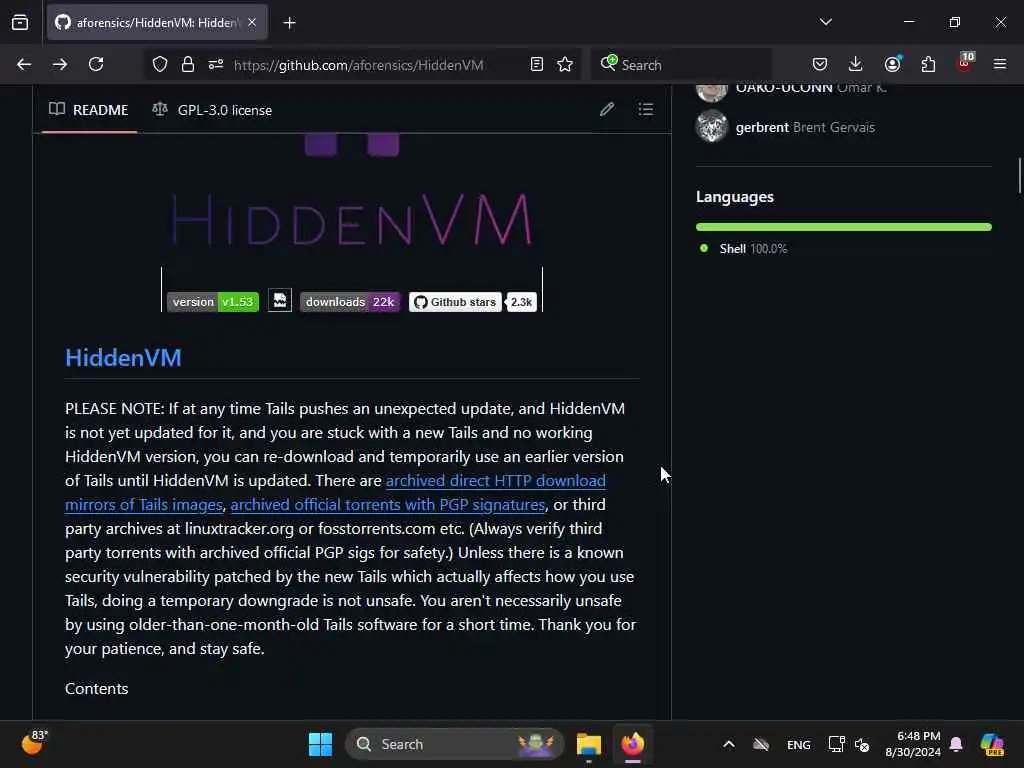Screen dimensions: 1024x768
Task: Select the README tab
Action: click(89, 110)
